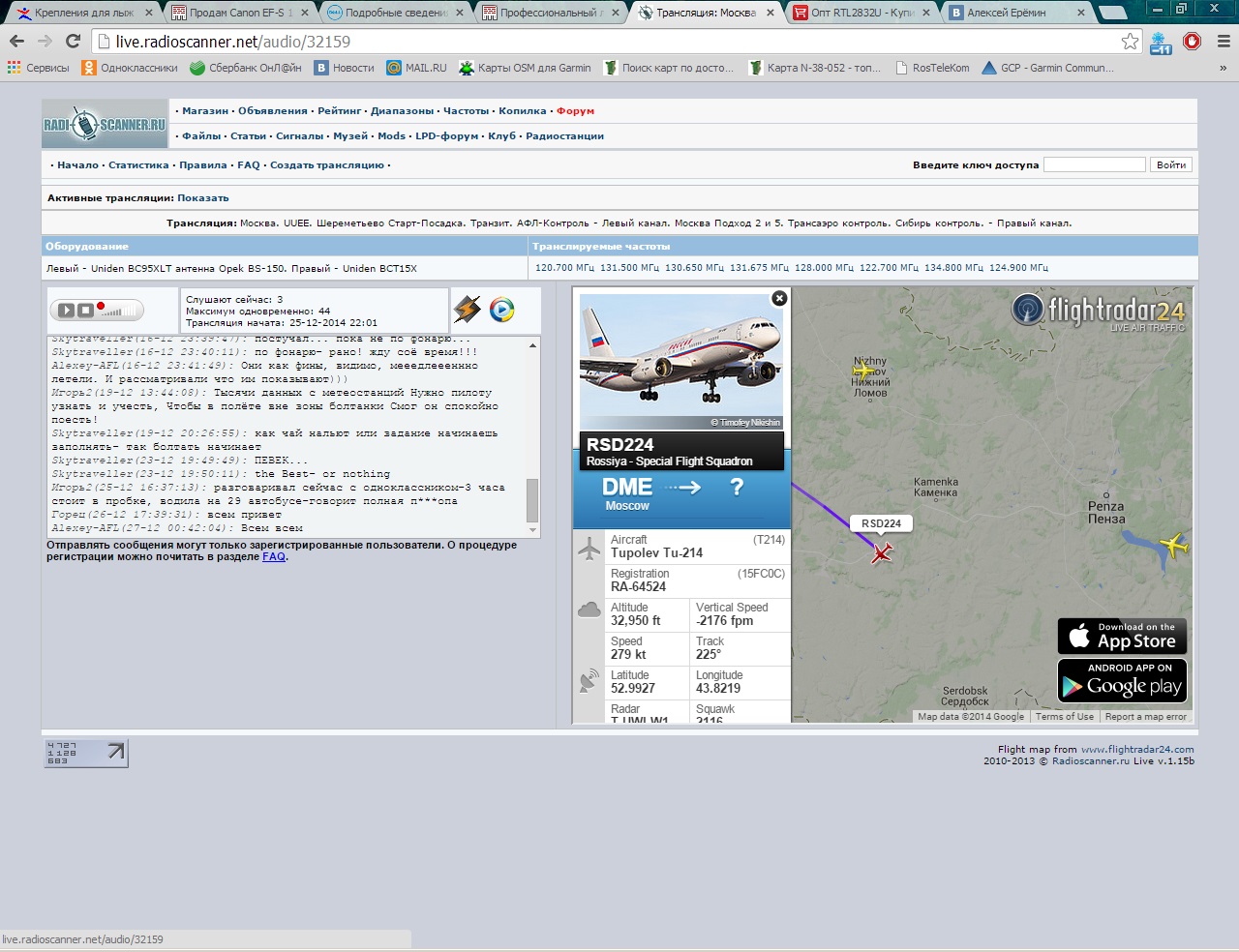Image resolution: width=1239 pixels, height=952 pixels.
Task: Open the MAIL.RU bookmark
Action: (416, 68)
